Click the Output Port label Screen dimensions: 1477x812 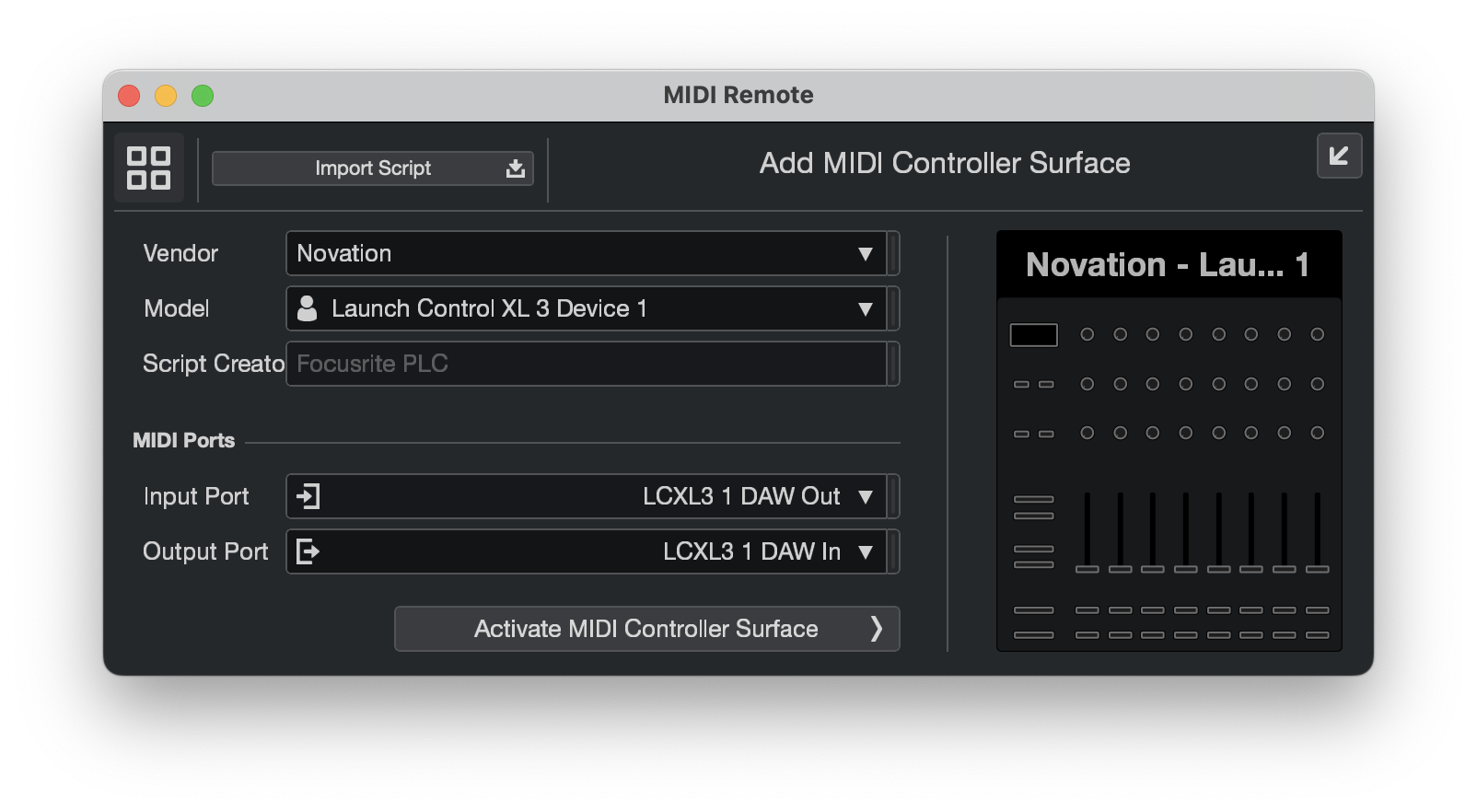coord(205,551)
